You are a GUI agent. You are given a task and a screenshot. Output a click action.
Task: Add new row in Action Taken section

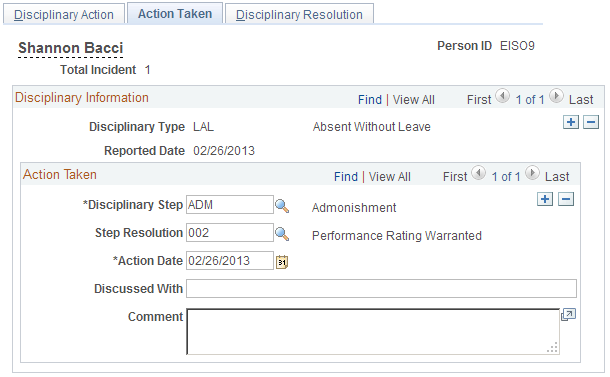point(545,199)
